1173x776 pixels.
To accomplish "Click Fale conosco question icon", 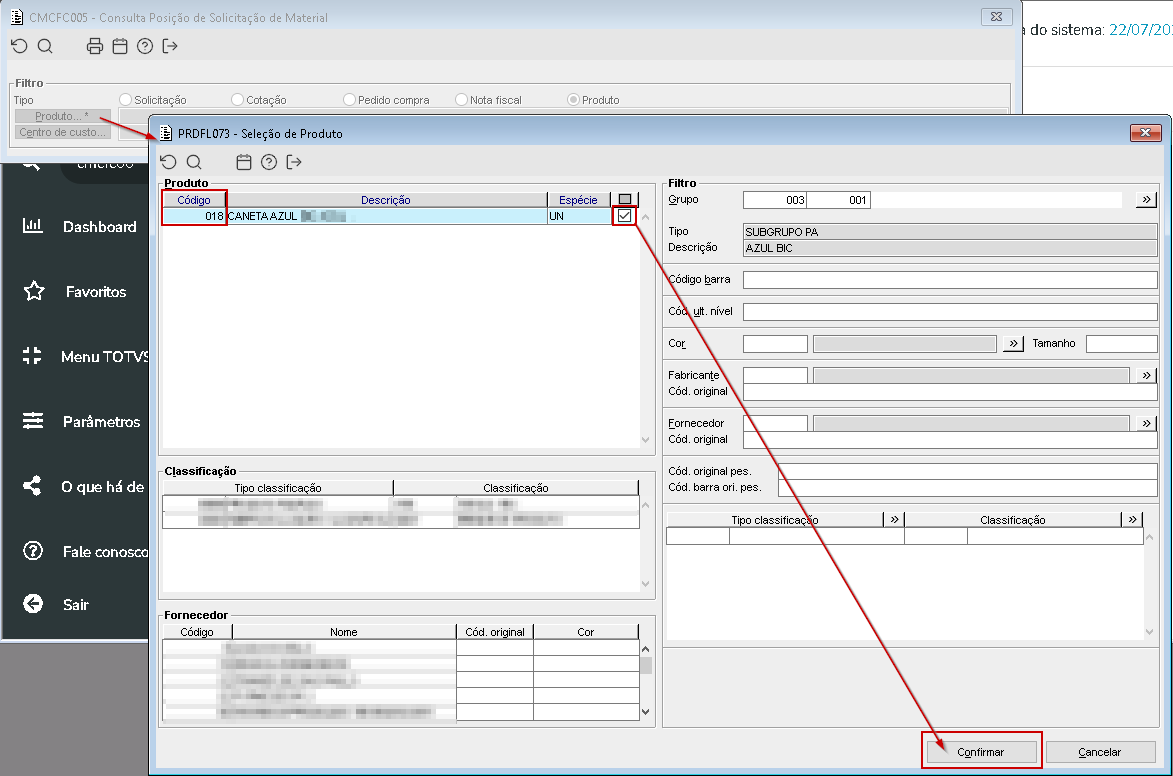I will (33, 551).
